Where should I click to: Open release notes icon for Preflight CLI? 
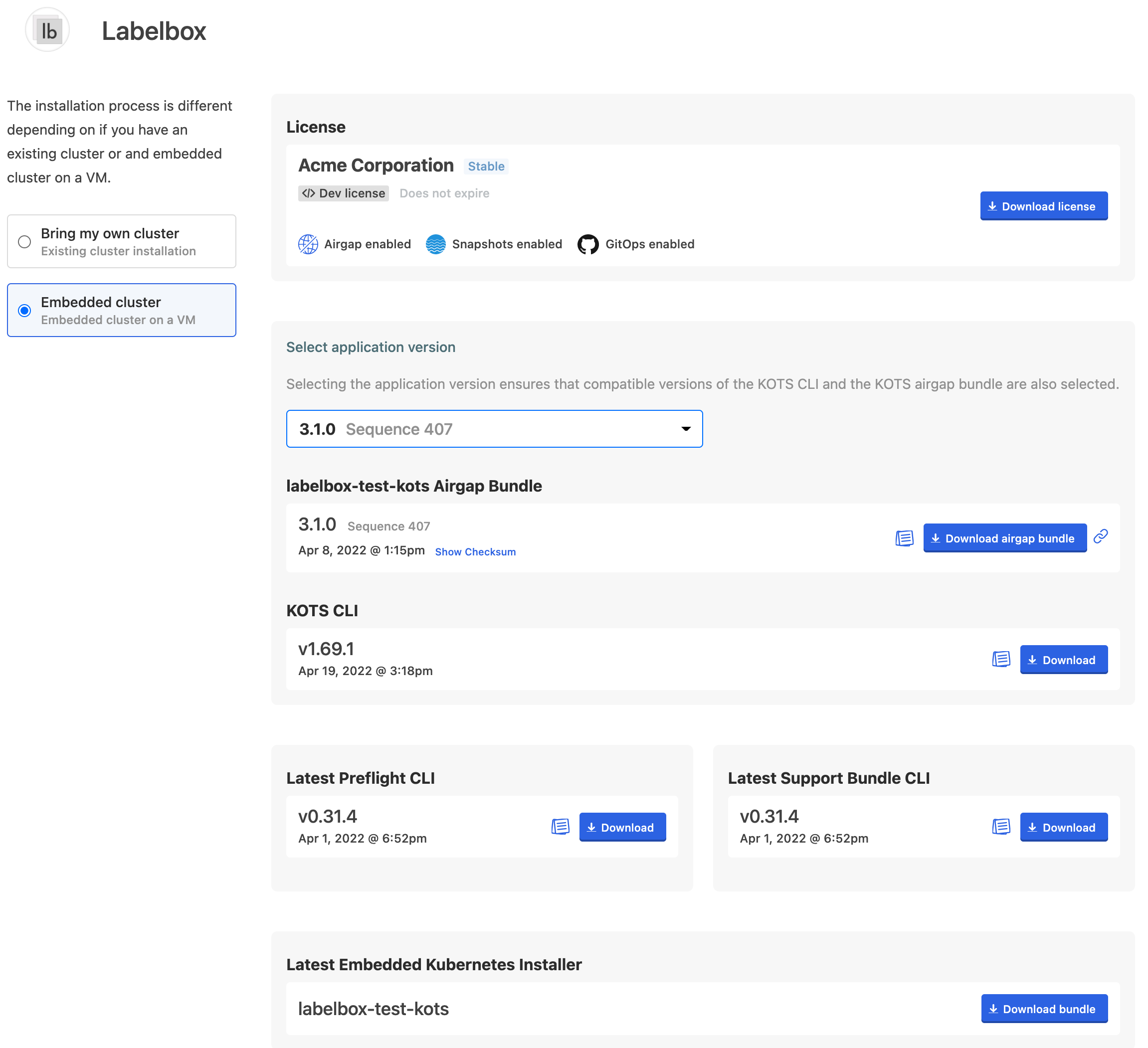(561, 827)
